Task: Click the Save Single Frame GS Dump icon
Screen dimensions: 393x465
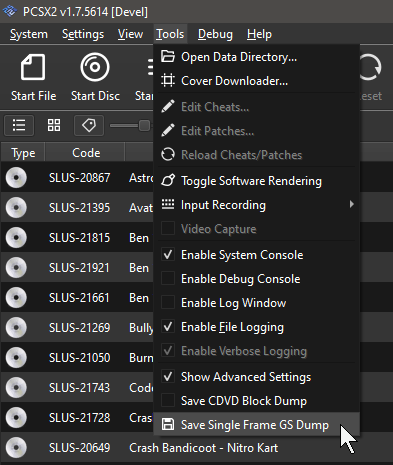Action: point(168,425)
